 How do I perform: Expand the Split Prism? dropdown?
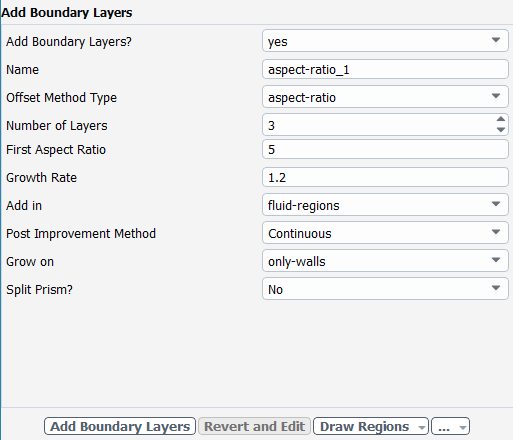tap(385, 289)
